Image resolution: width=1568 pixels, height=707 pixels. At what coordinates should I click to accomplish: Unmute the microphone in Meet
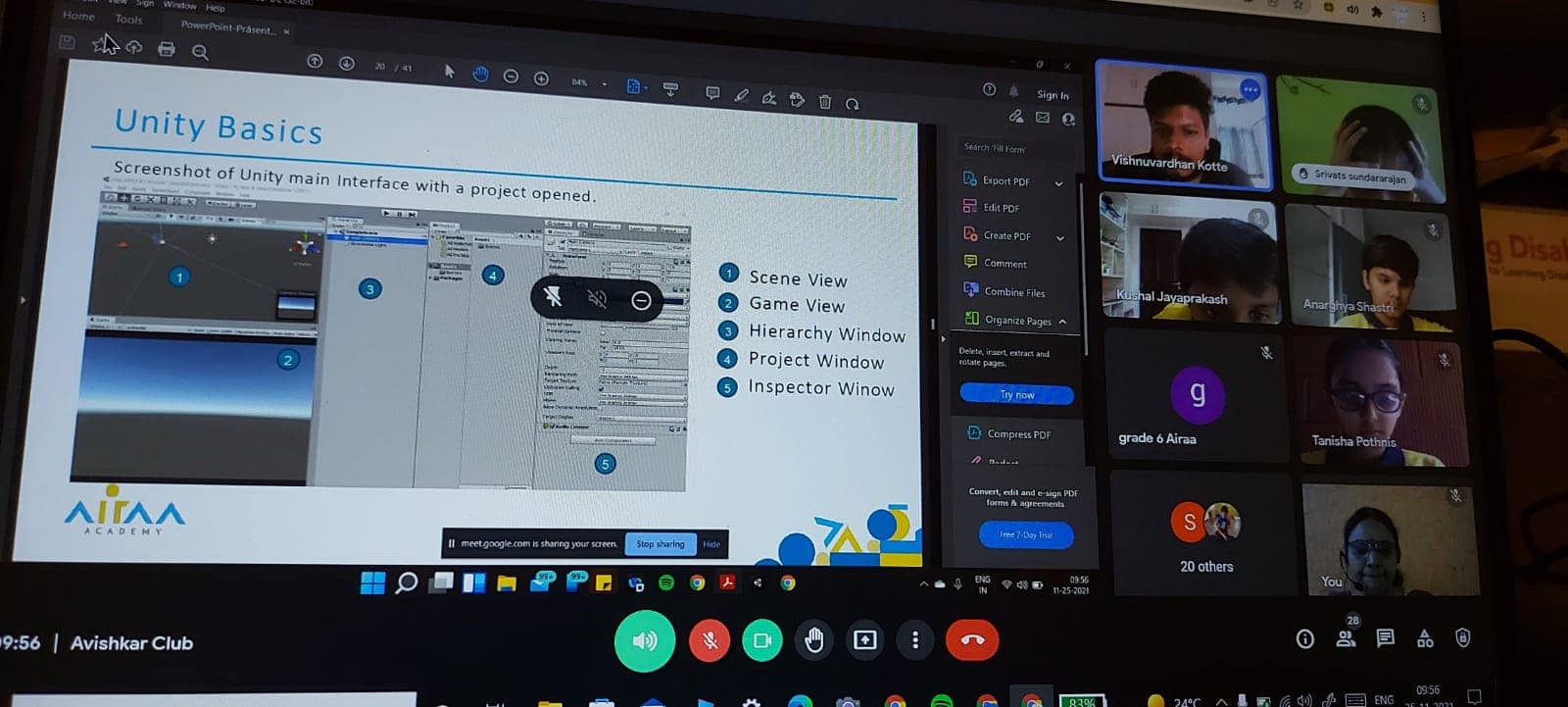[x=710, y=640]
